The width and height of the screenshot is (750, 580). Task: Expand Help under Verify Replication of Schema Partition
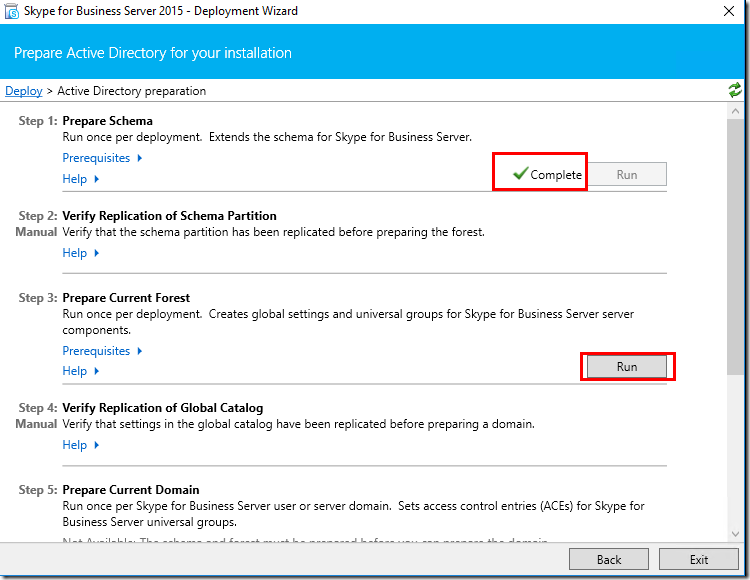point(80,253)
